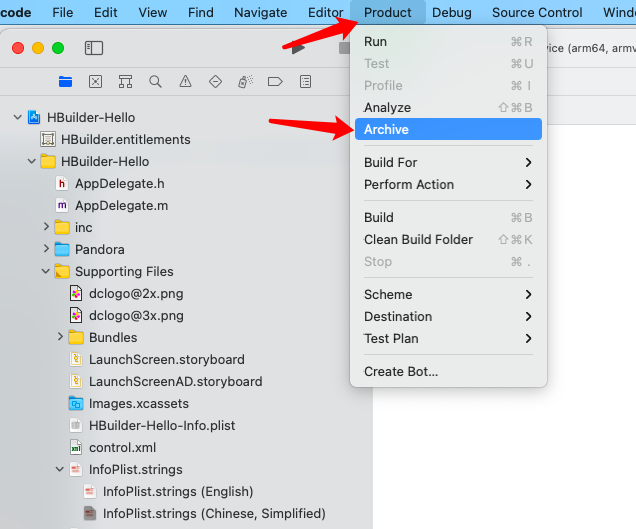Image resolution: width=636 pixels, height=529 pixels.
Task: Open the Edit menu
Action: click(x=105, y=13)
